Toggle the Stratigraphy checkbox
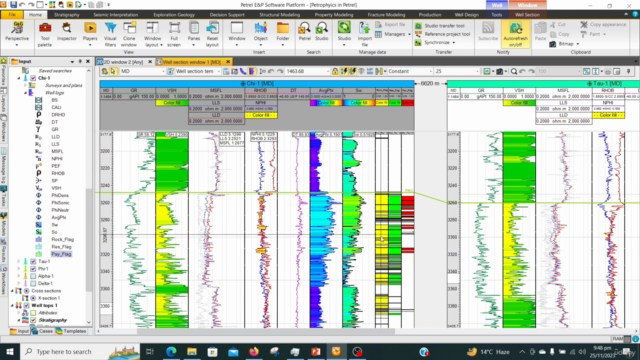 pos(33,320)
